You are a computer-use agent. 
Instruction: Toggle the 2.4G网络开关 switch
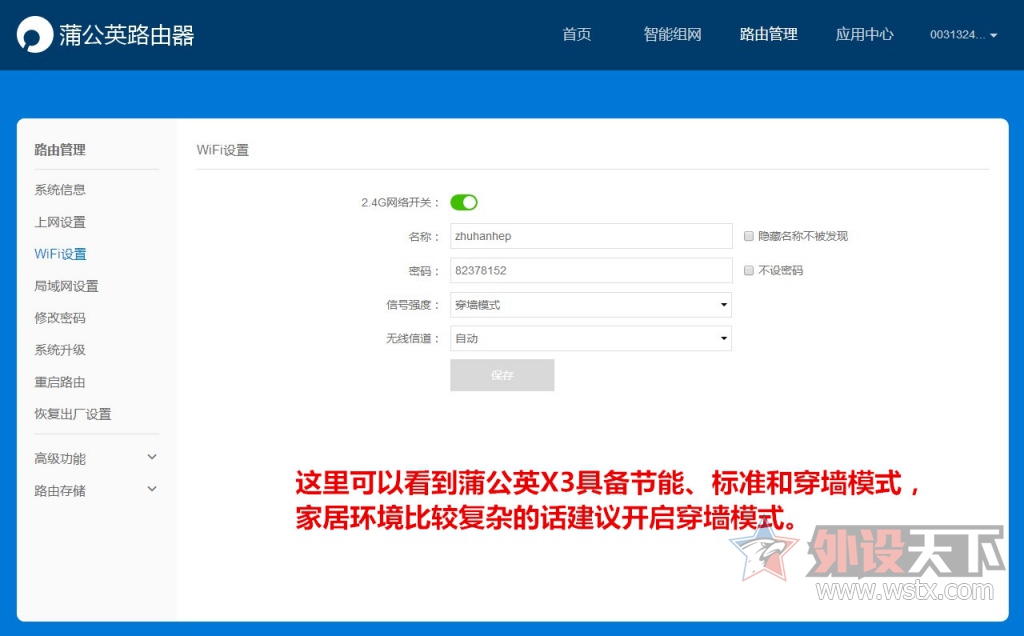pyautogui.click(x=464, y=202)
